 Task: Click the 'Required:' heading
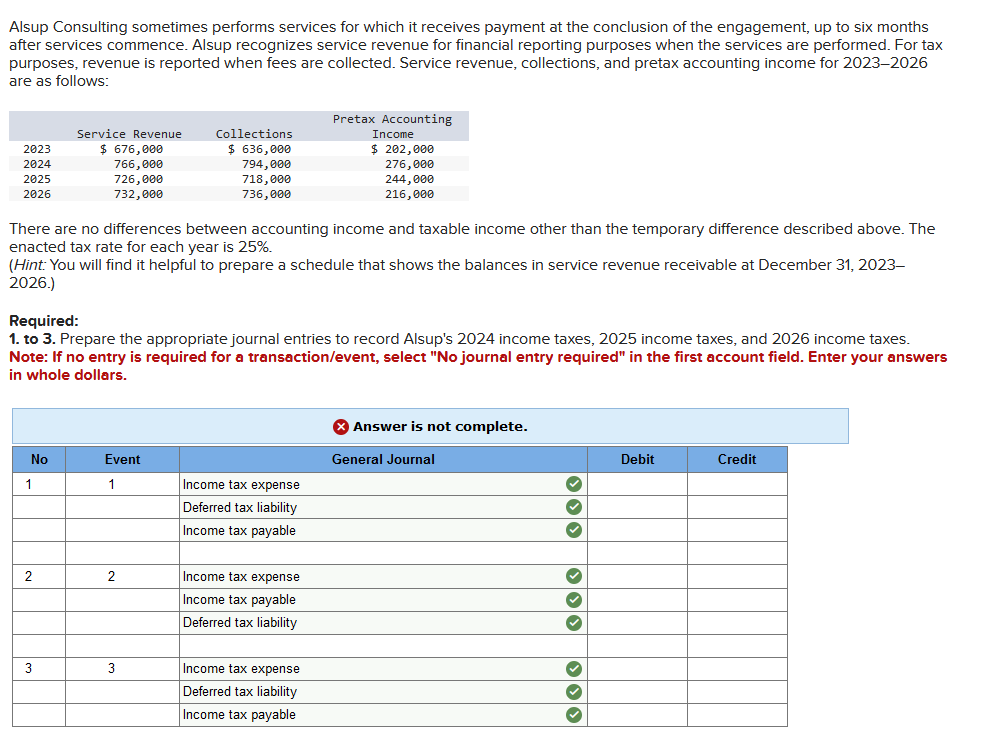[x=44, y=320]
